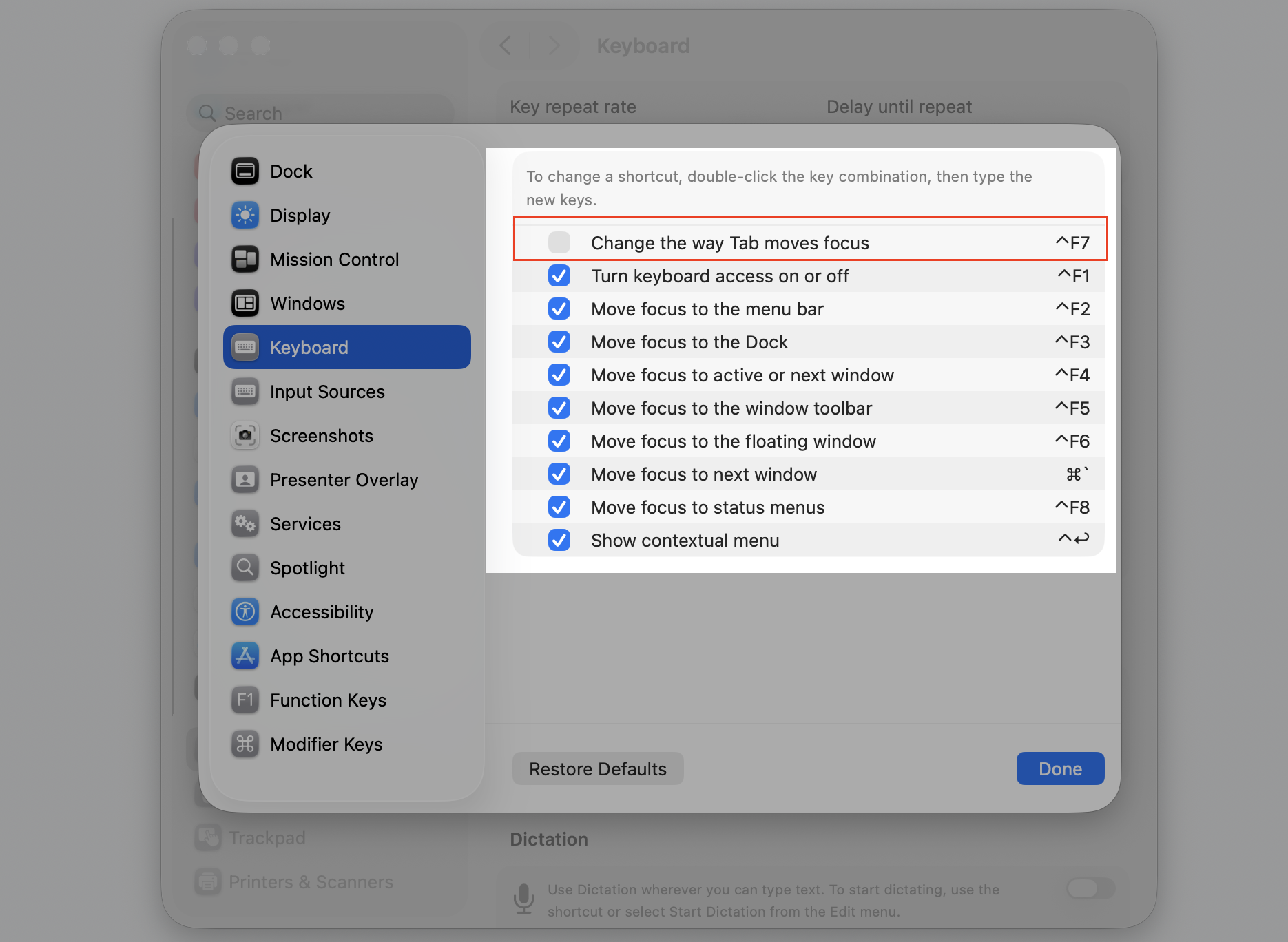This screenshot has width=1288, height=942.
Task: Click the ^F7 key combination
Action: [1072, 243]
